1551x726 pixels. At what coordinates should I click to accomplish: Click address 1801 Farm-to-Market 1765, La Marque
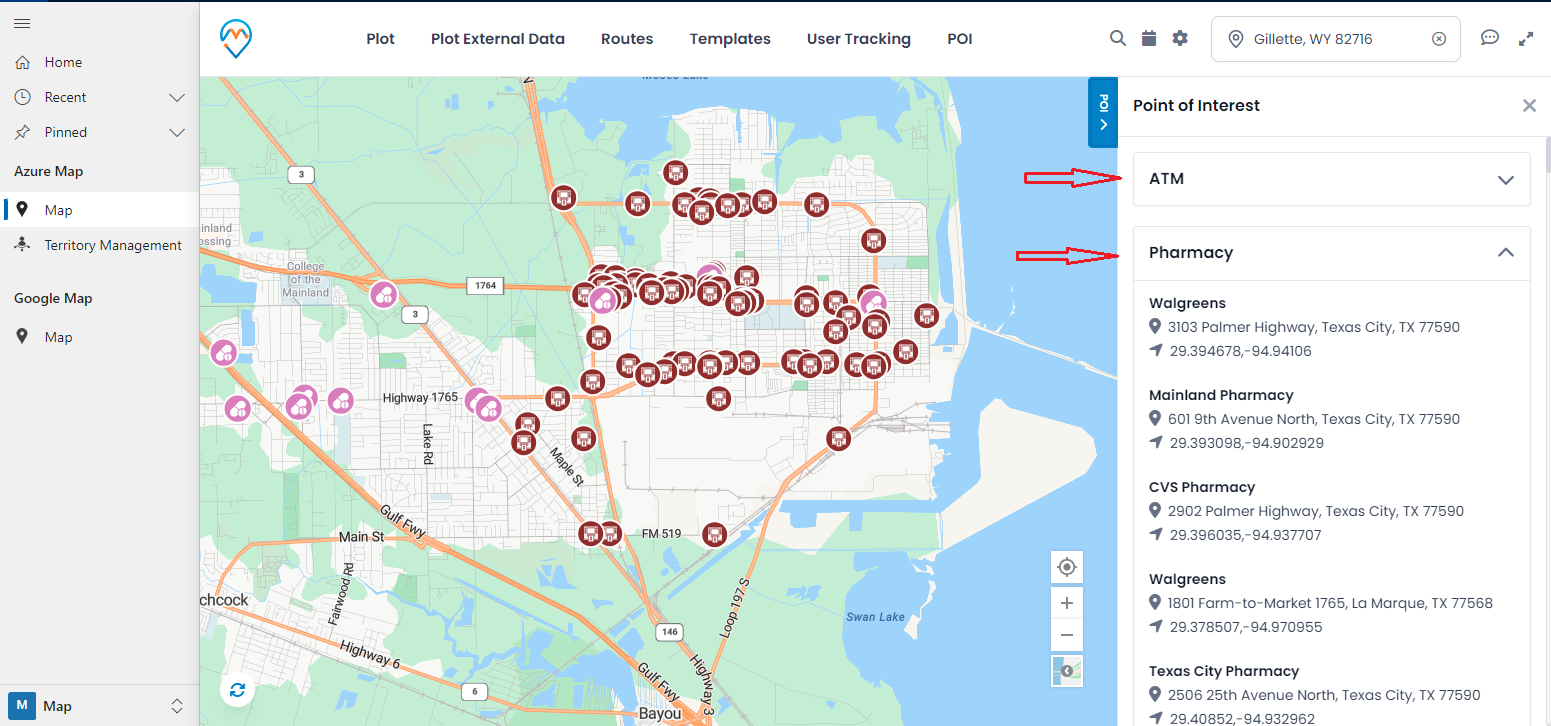[1330, 603]
